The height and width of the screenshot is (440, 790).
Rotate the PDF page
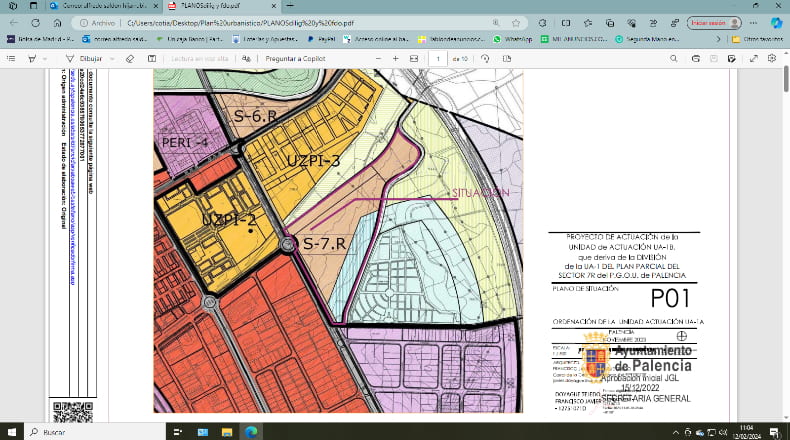pyautogui.click(x=485, y=59)
